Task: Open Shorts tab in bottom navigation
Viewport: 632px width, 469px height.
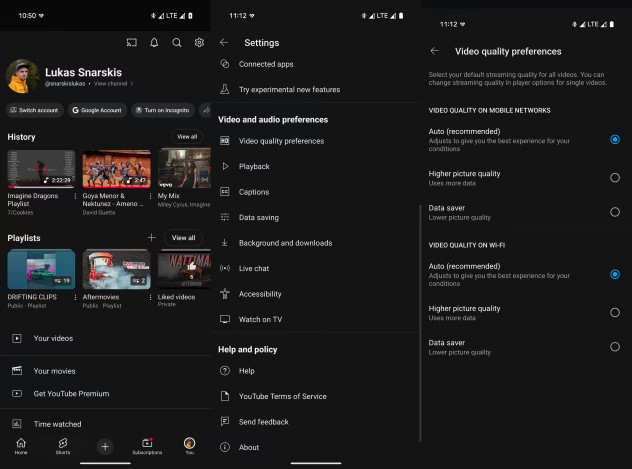Action: pos(63,446)
